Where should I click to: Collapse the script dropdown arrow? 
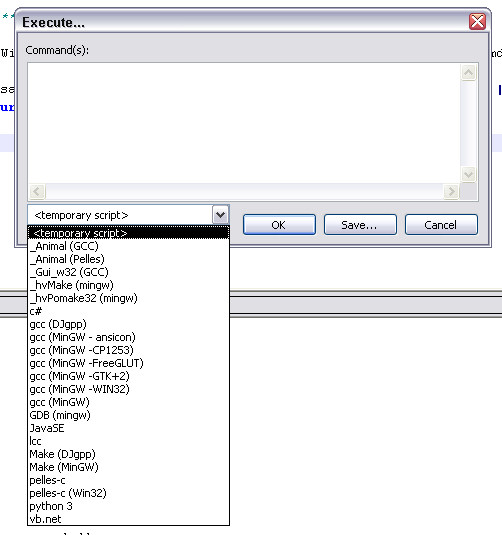(220, 215)
